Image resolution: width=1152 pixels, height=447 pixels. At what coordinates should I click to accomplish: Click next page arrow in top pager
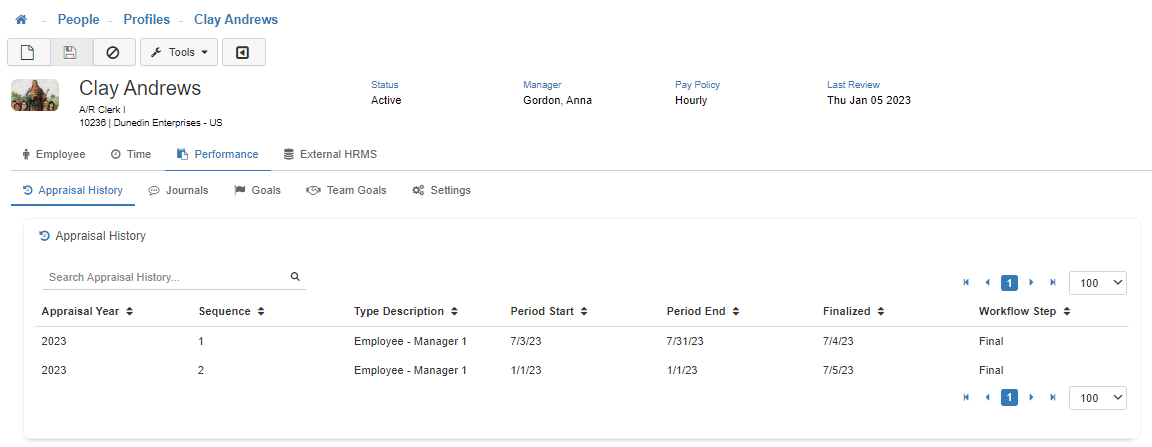1031,283
